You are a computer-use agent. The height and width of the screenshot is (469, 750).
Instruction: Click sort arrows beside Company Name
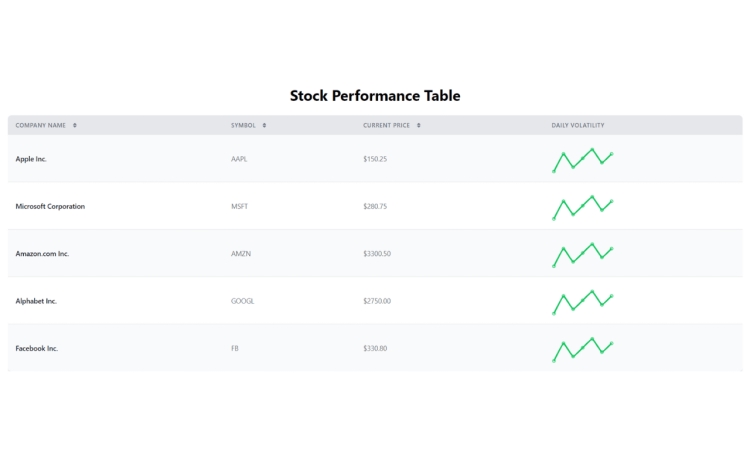pyautogui.click(x=75, y=125)
